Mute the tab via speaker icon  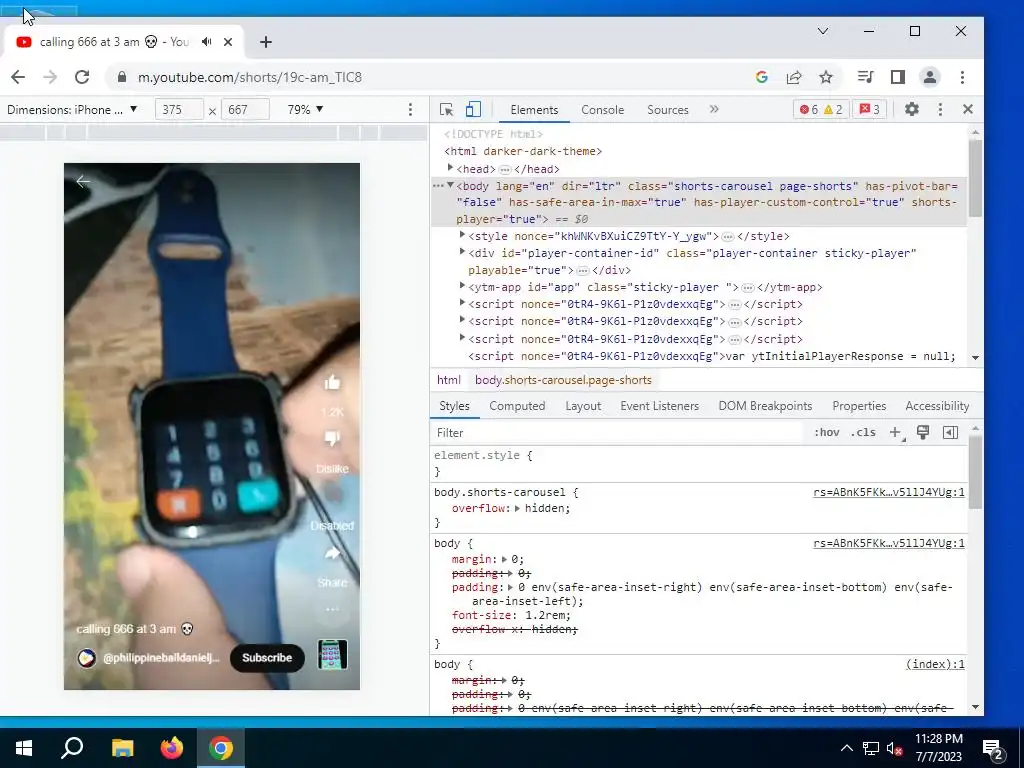tap(207, 42)
